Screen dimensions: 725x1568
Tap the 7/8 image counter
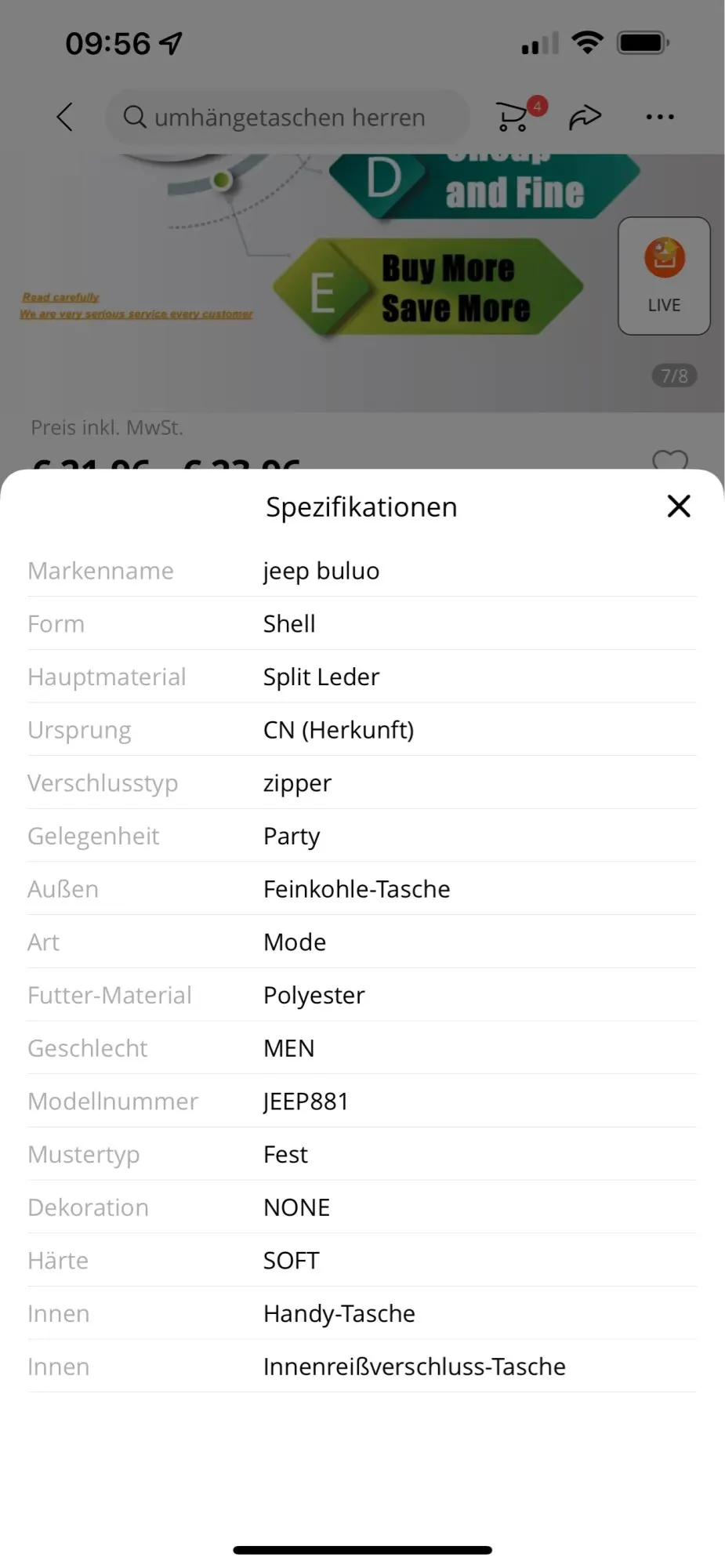[x=674, y=376]
